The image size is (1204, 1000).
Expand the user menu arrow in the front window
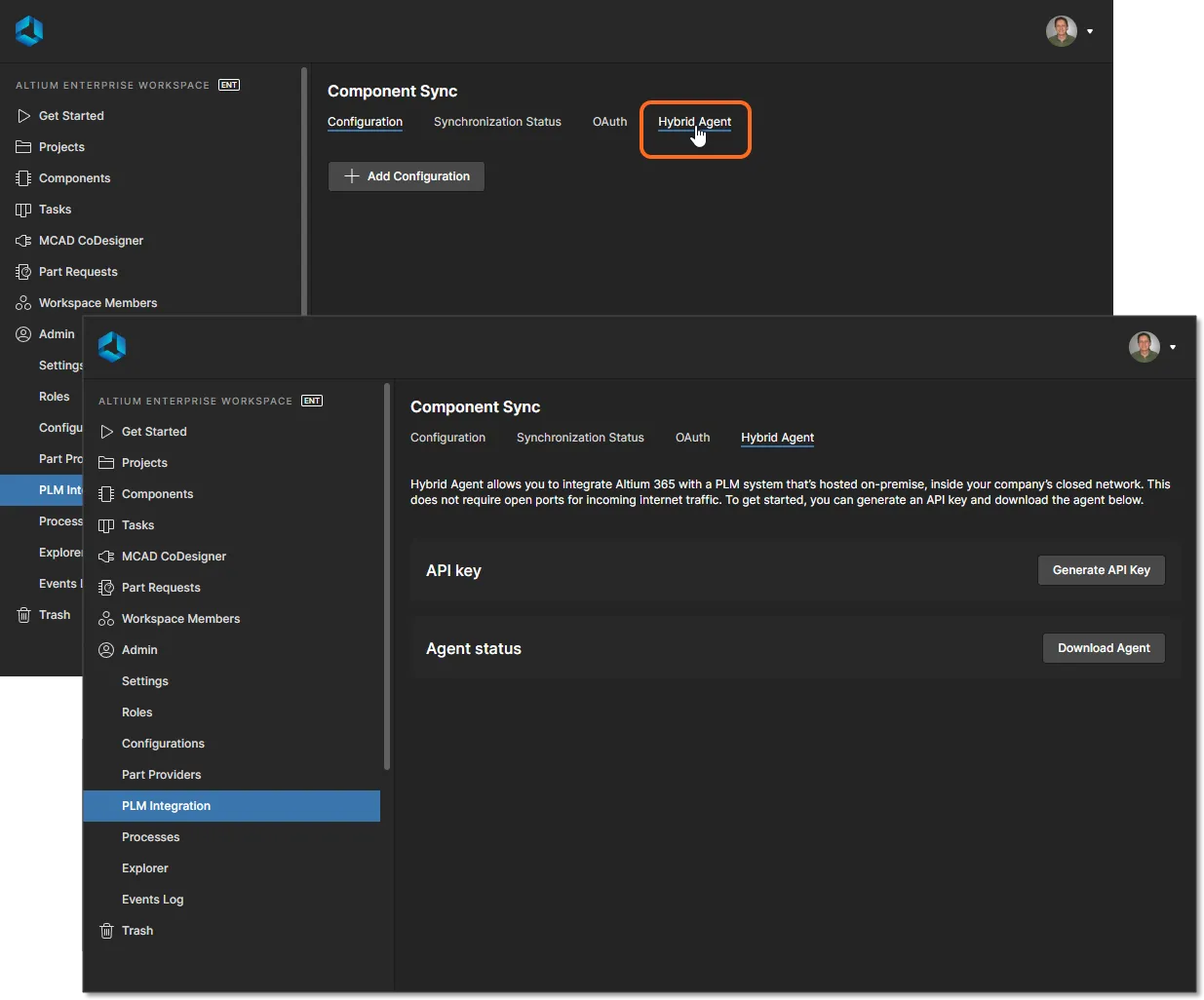[x=1173, y=347]
